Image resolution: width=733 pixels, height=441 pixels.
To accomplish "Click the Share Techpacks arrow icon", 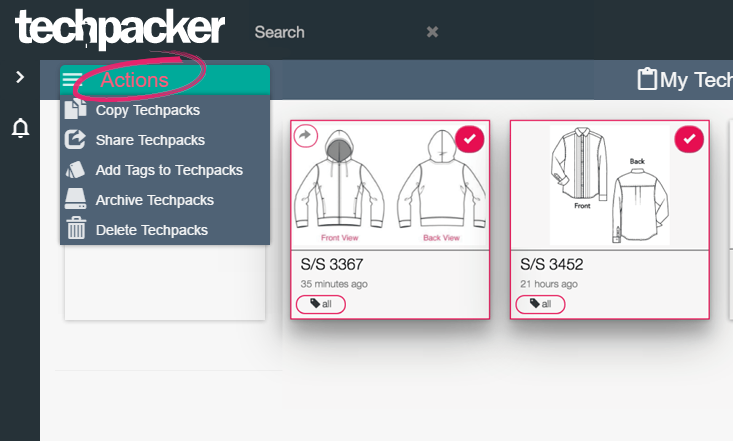I will (75, 139).
